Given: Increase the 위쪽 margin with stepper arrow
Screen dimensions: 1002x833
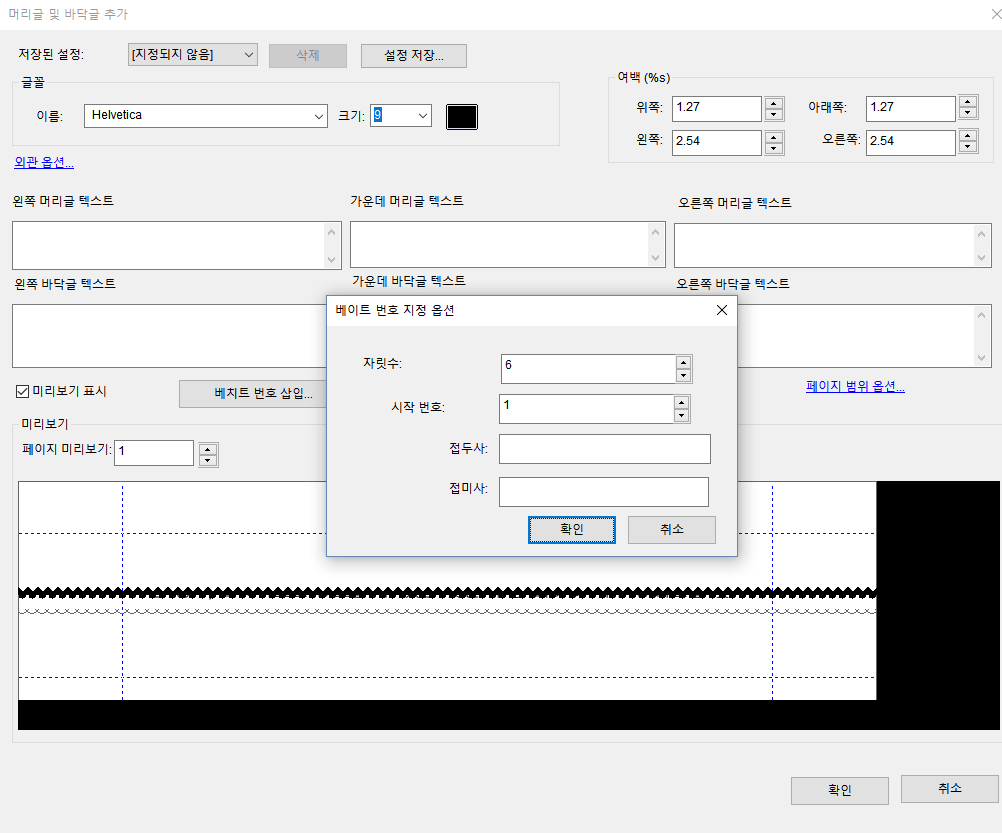Looking at the screenshot, I should 774,102.
